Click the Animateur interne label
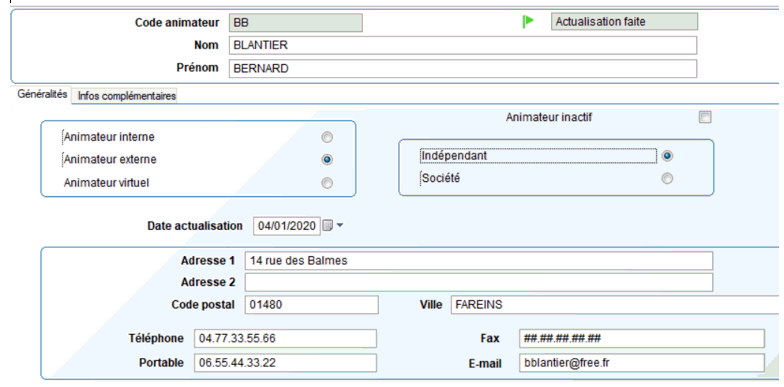 [109, 137]
